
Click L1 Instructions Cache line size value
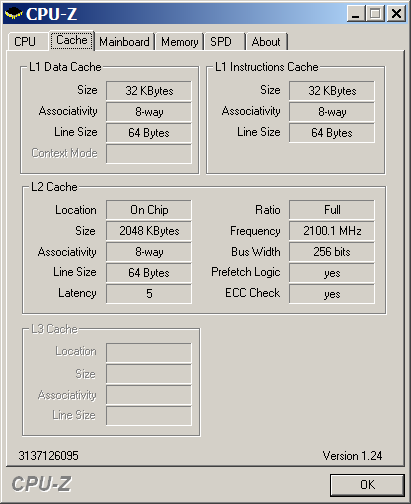click(x=332, y=133)
